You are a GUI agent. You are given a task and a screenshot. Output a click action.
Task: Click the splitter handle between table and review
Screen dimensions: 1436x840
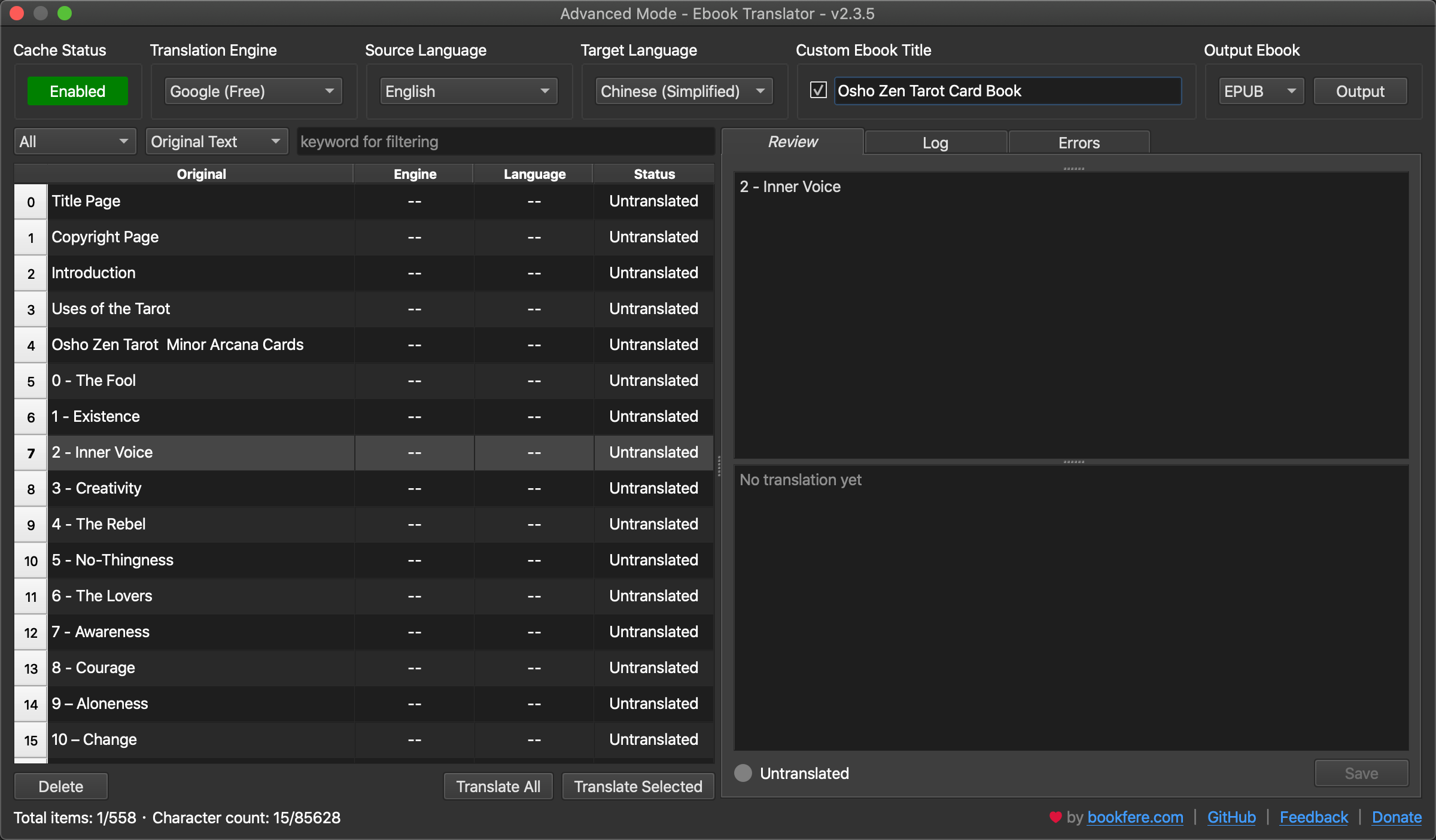[719, 465]
